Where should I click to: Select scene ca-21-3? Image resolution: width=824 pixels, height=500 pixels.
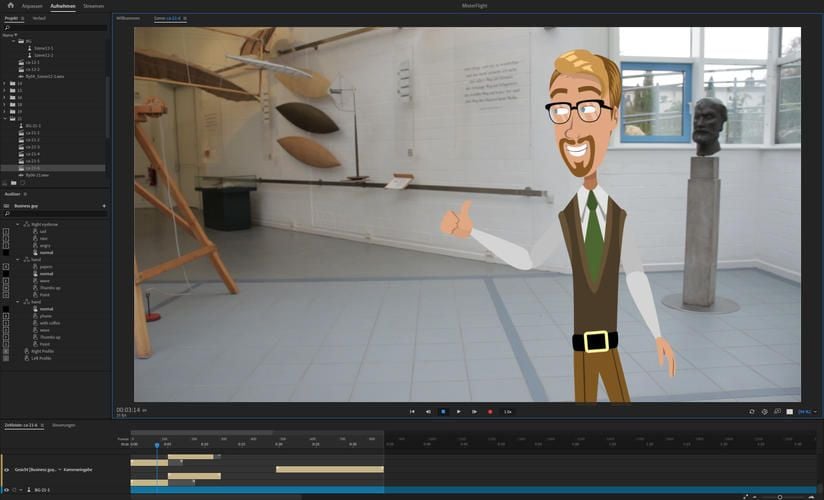coord(33,147)
